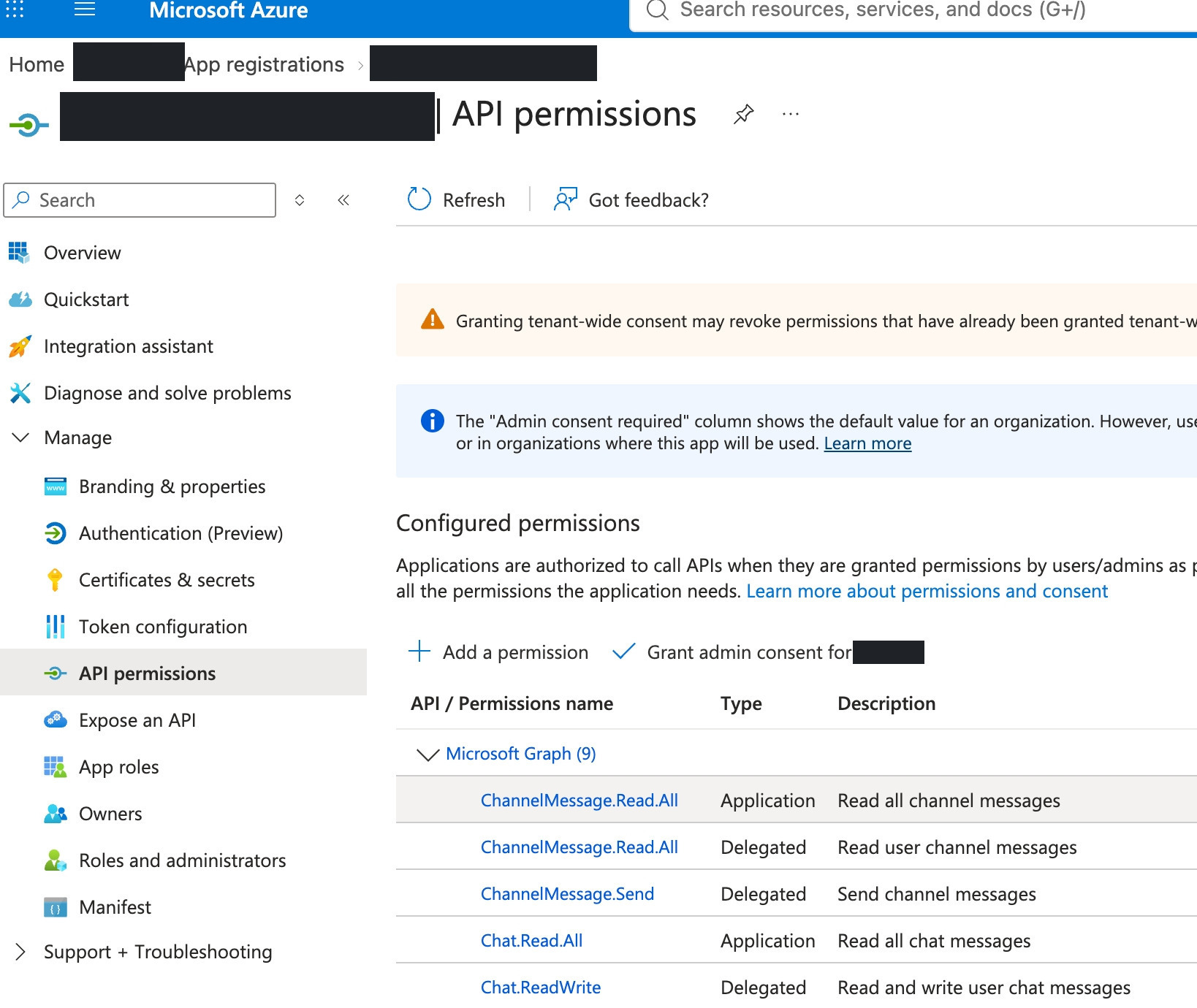
Task: Open the Learn more link
Action: [x=867, y=443]
